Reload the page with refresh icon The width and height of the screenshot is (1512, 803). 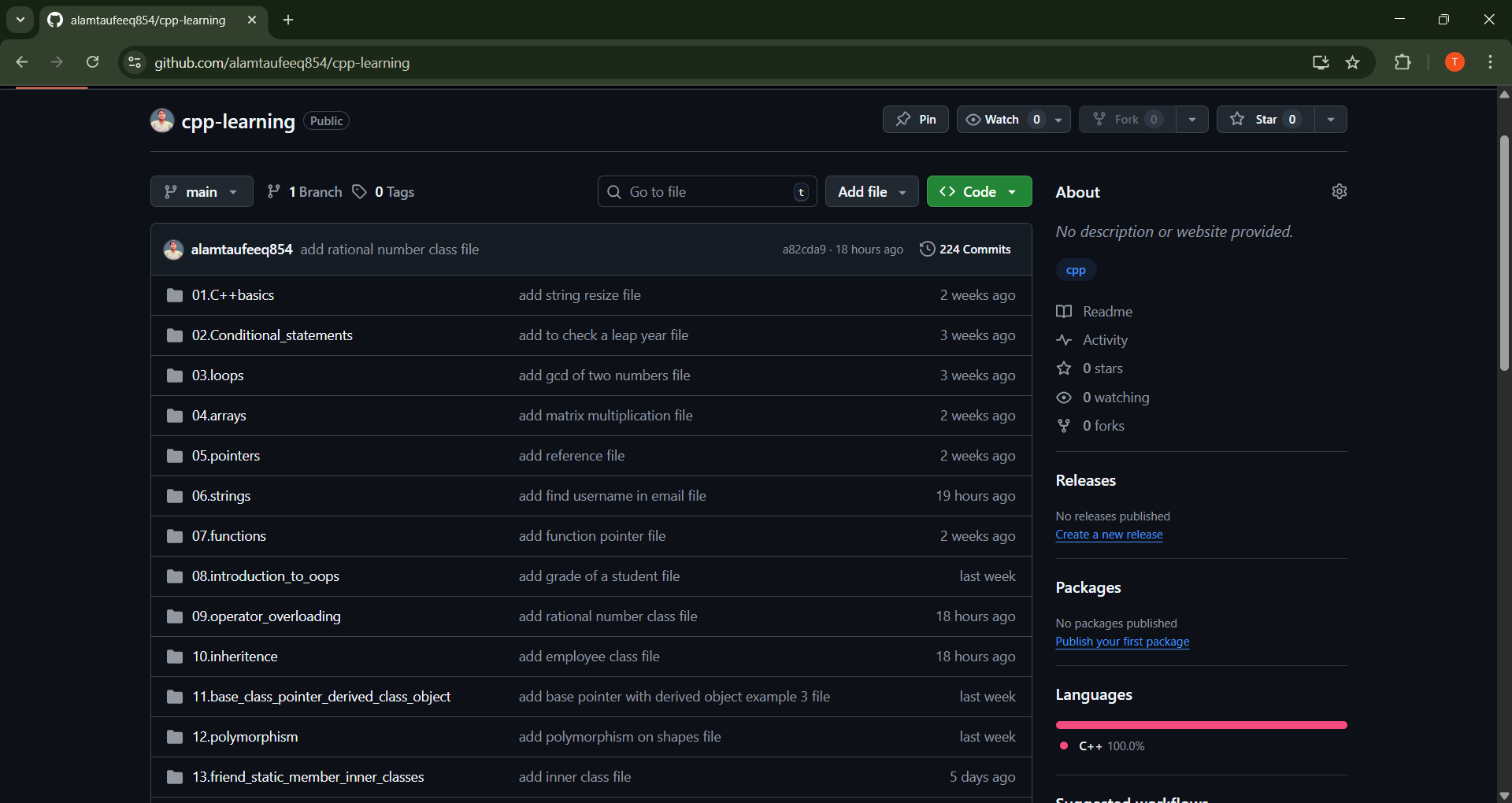click(x=93, y=63)
